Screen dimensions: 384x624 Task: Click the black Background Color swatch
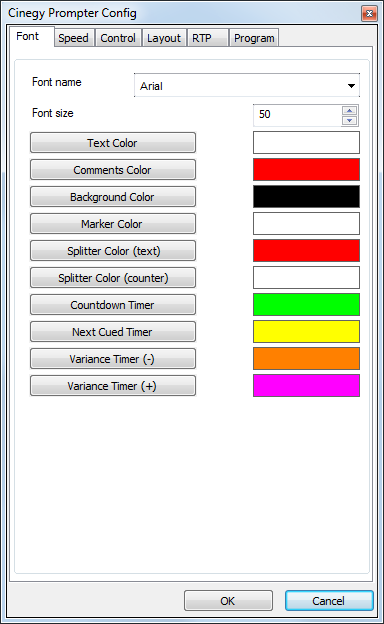[x=306, y=197]
